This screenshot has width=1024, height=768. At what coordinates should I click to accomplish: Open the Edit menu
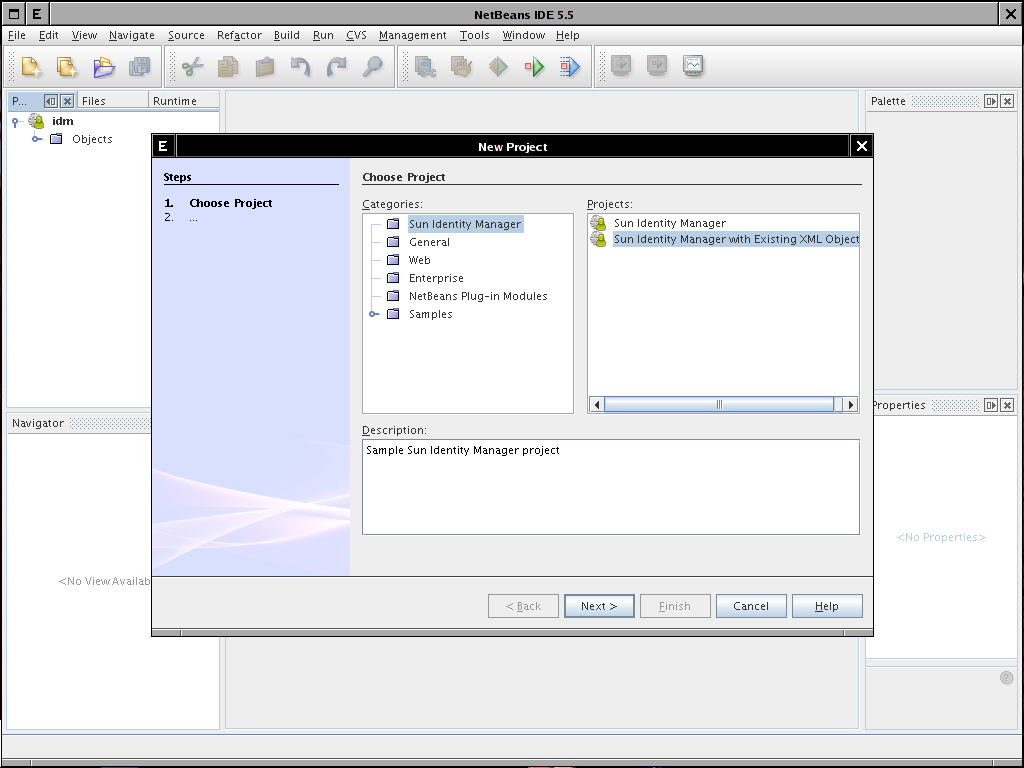48,35
